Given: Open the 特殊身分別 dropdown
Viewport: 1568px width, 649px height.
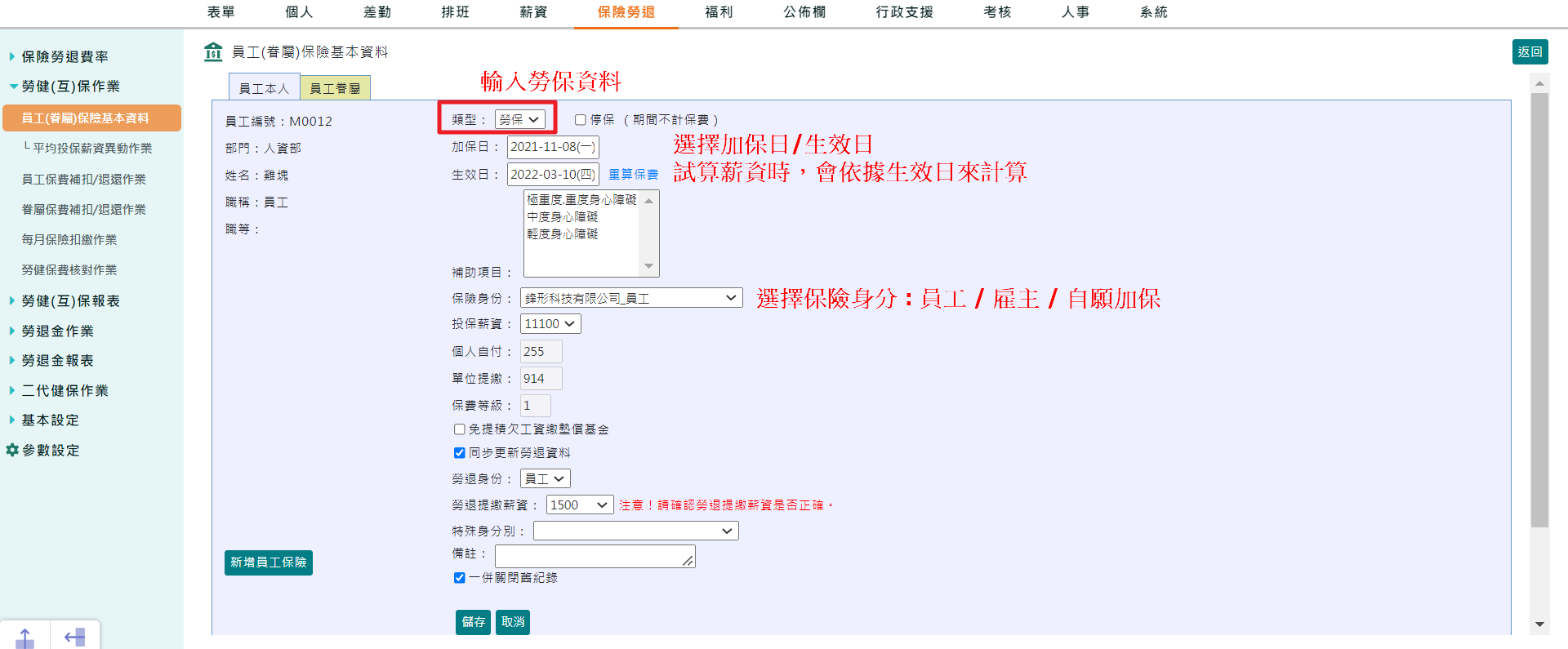Looking at the screenshot, I should tap(636, 531).
